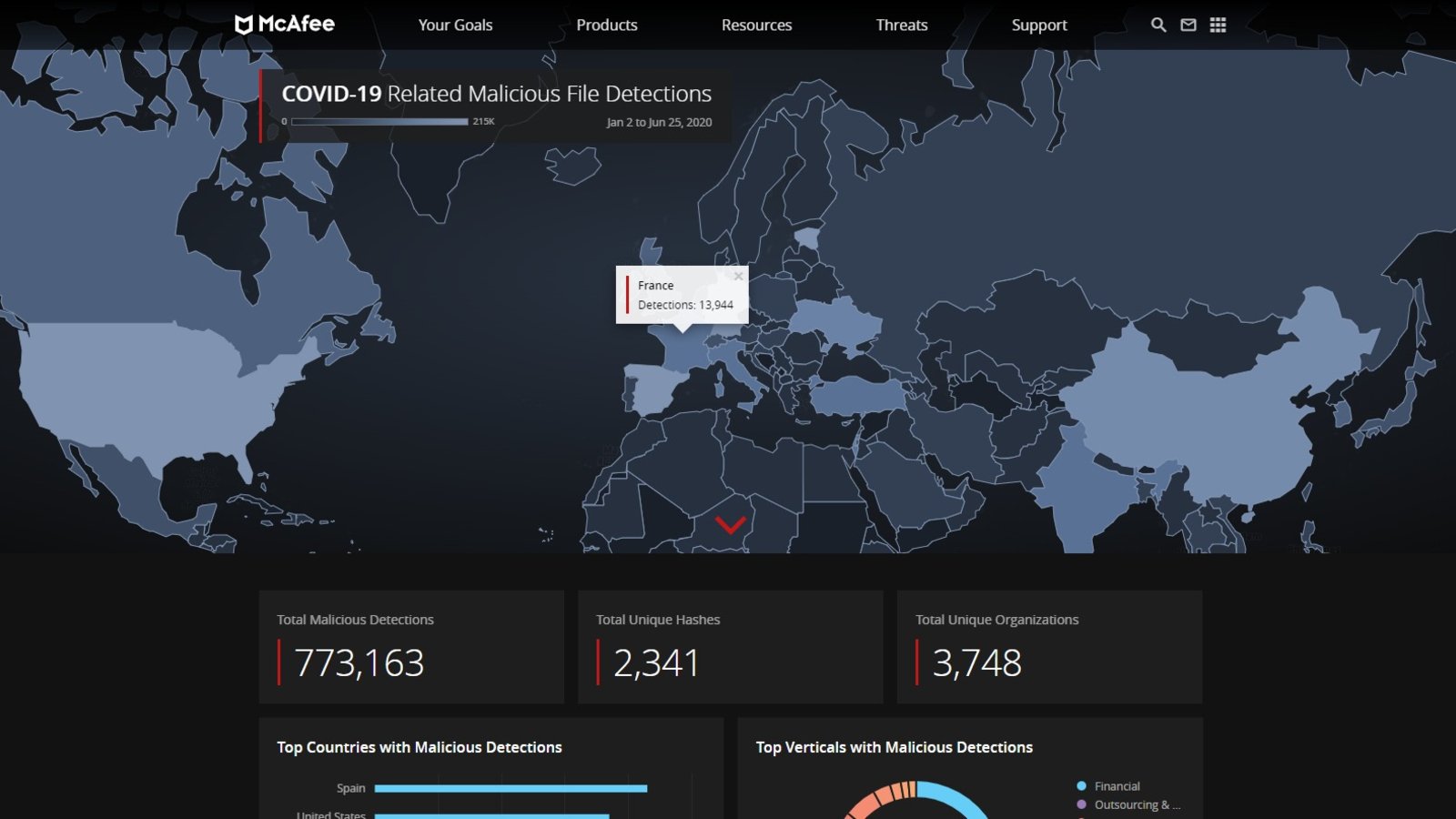Open the Your Goals menu
This screenshot has width=1456, height=819.
[455, 25]
